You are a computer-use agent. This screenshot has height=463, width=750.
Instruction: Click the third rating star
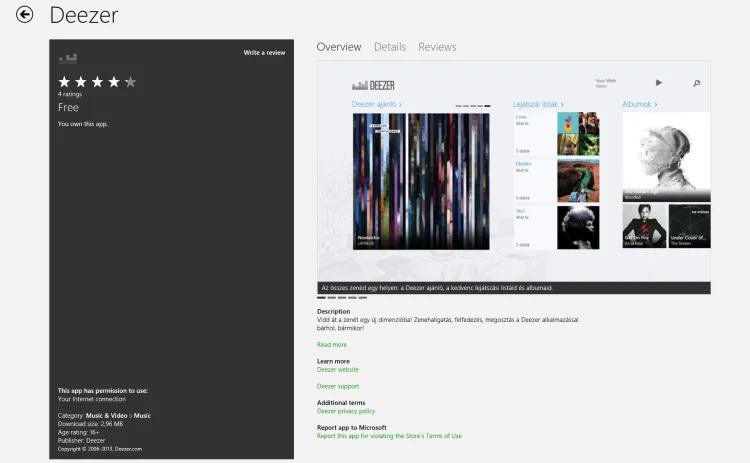coord(97,82)
